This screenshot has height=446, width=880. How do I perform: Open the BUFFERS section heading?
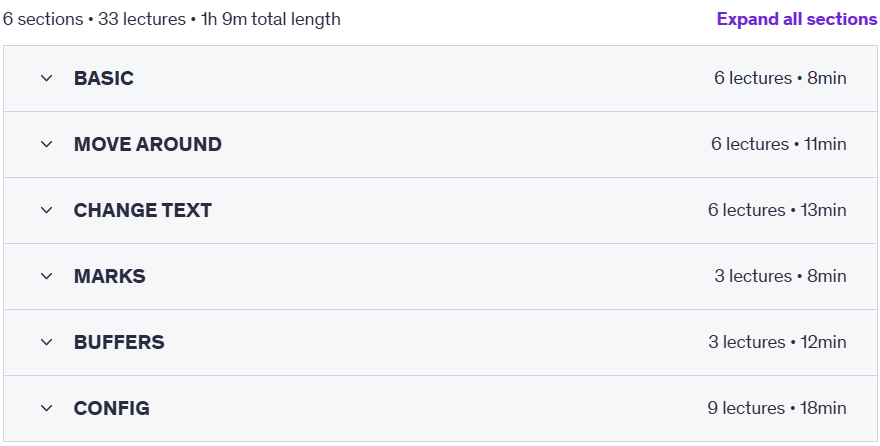119,342
